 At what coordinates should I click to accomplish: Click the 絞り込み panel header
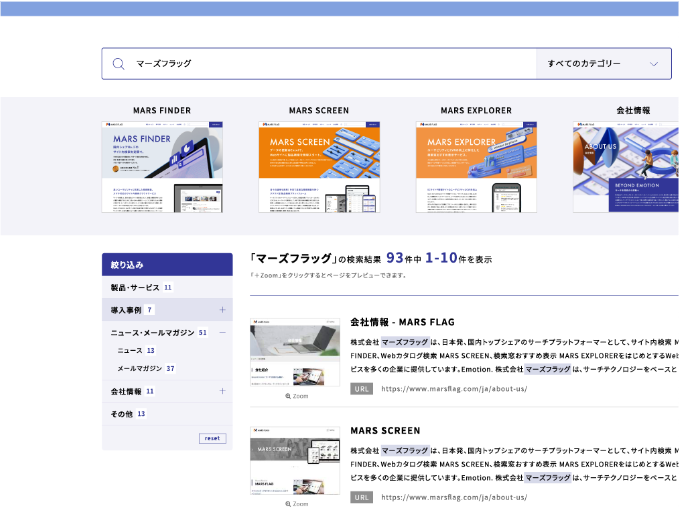click(x=167, y=264)
